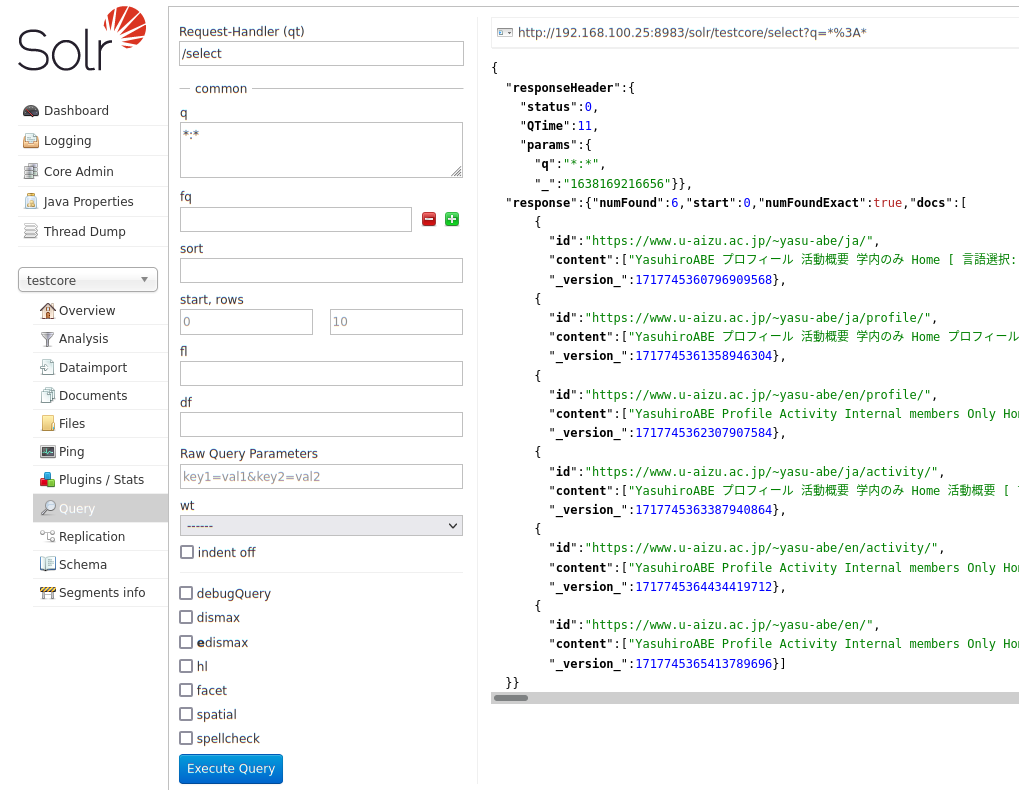Add filter query with green plus icon

tap(452, 219)
